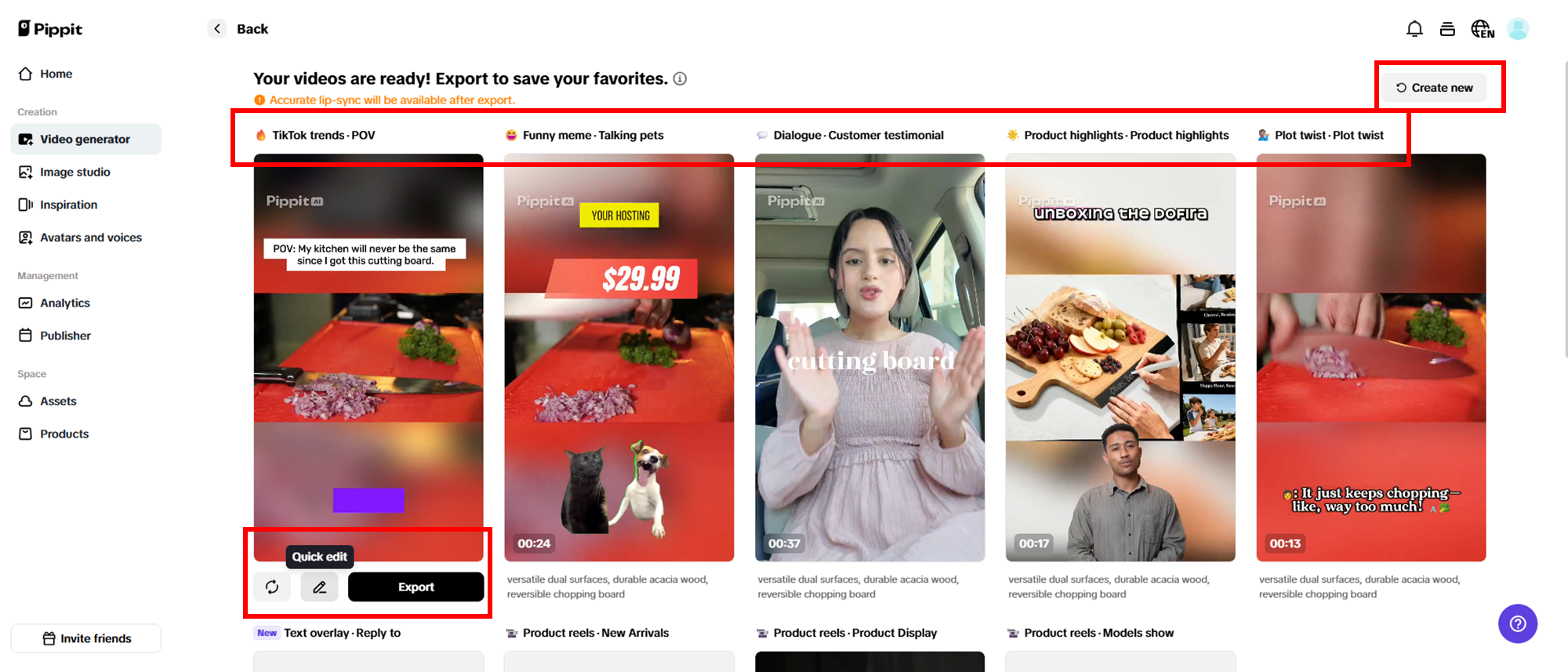1568x672 pixels.
Task: Click Text overlay · Reply to title
Action: tap(343, 633)
